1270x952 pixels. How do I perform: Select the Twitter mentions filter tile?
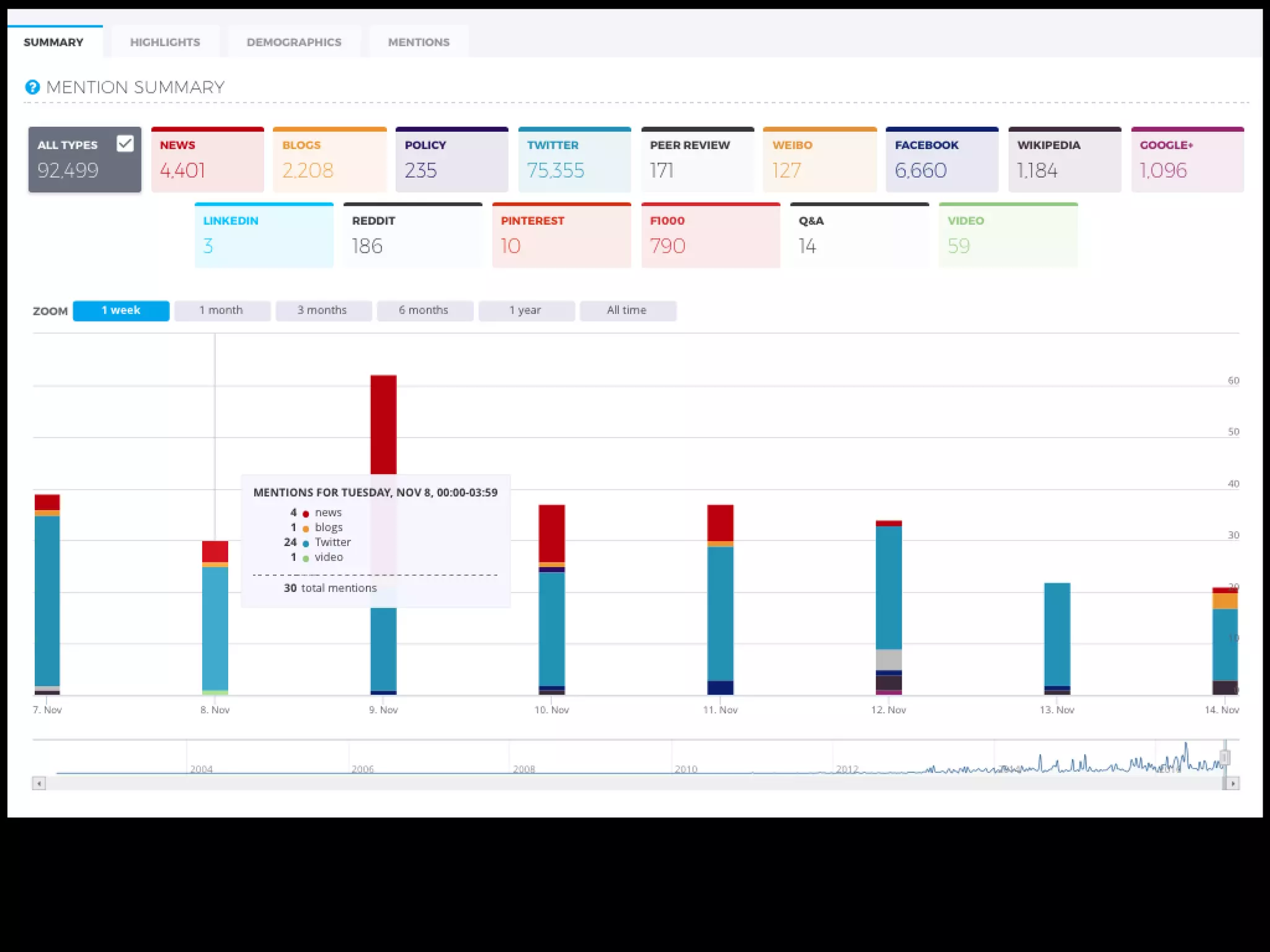[574, 160]
